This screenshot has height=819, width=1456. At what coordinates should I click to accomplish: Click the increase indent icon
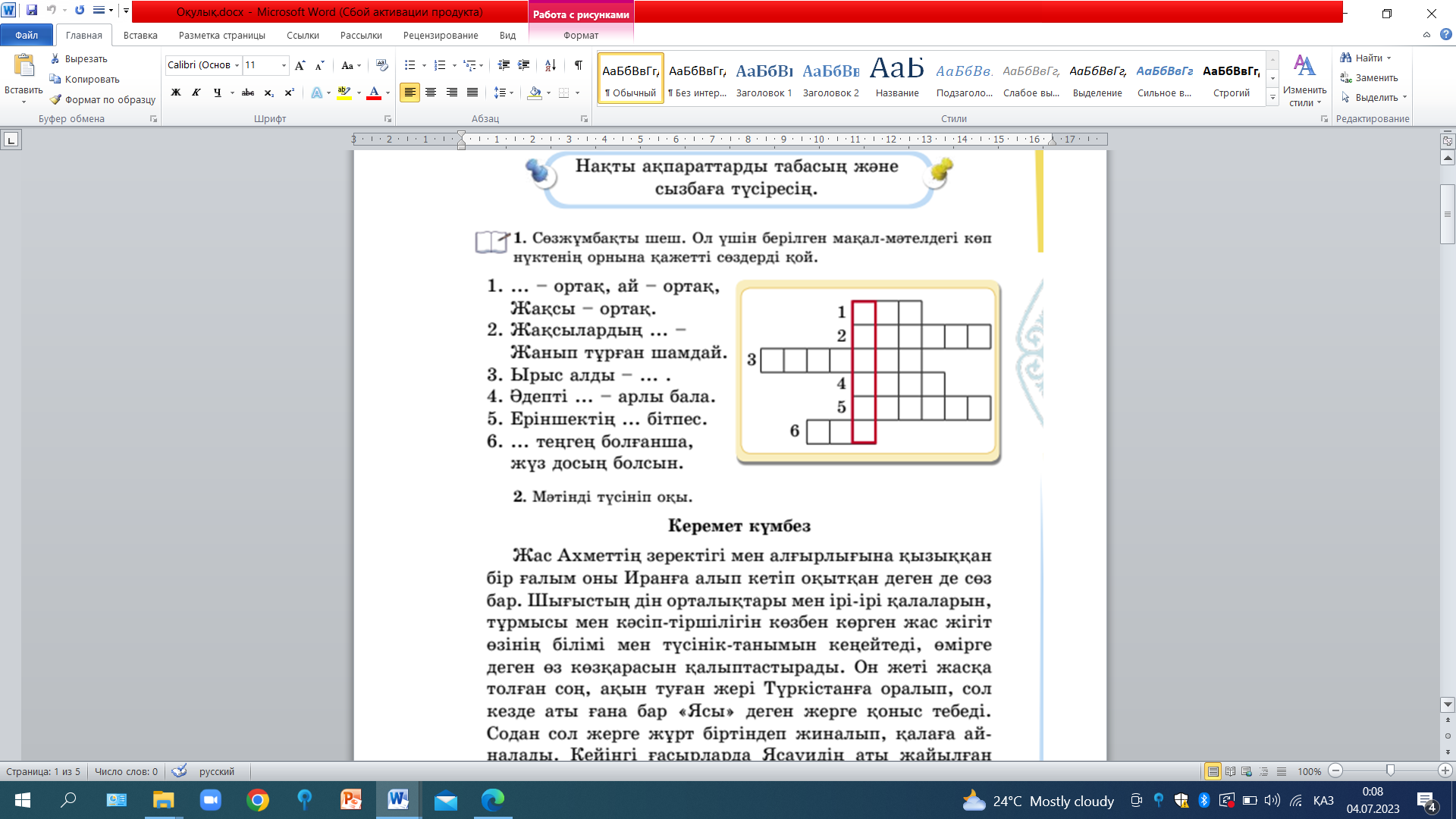click(x=523, y=65)
